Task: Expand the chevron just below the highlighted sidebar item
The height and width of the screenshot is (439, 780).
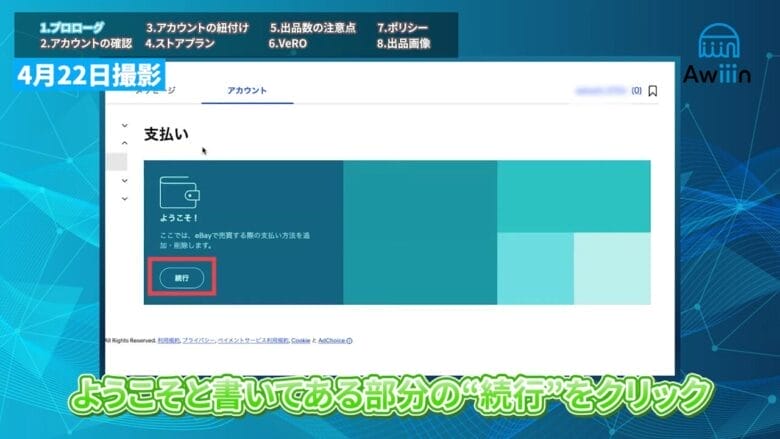Action: 125,181
